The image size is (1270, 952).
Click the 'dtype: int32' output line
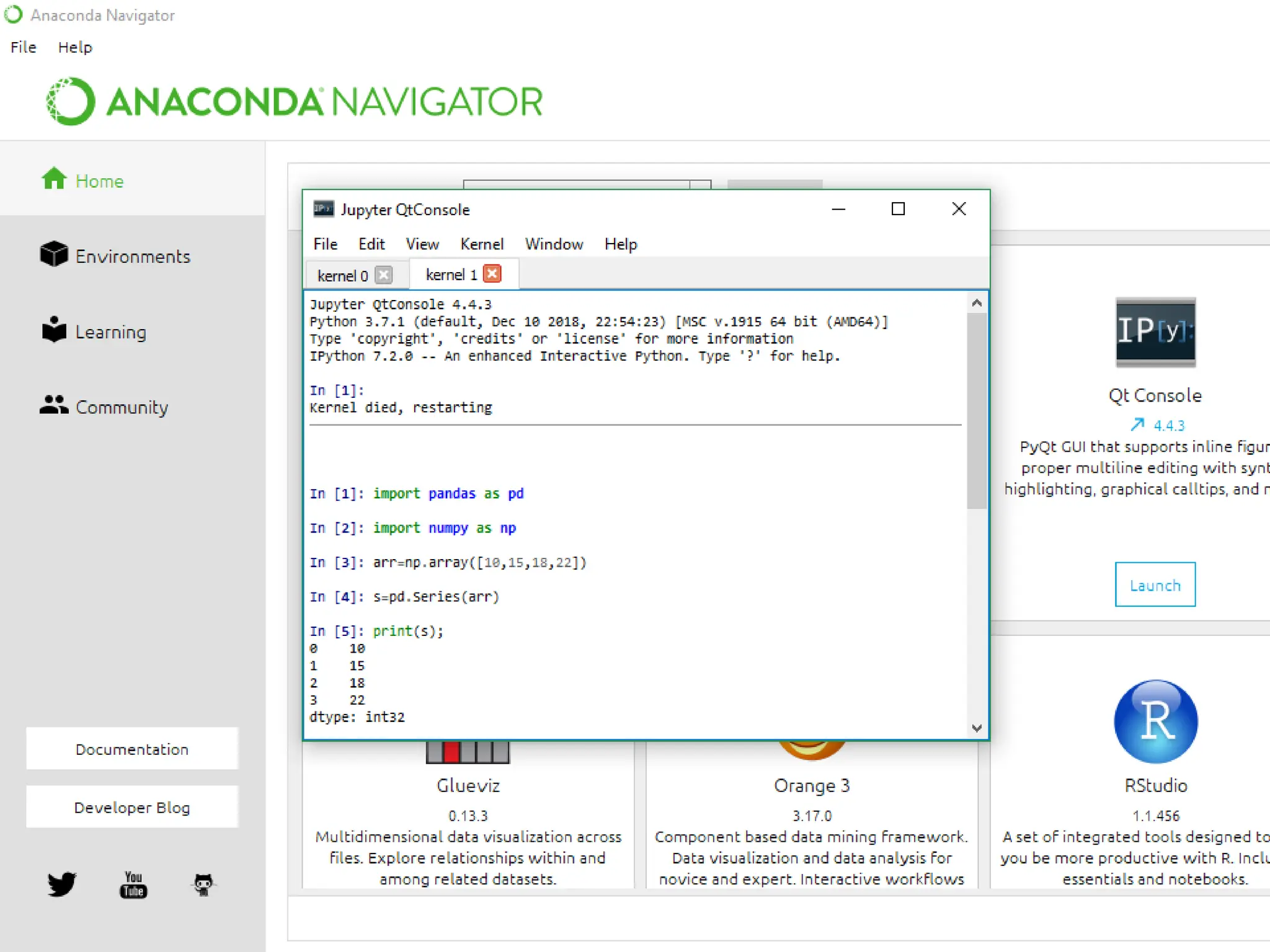click(357, 716)
